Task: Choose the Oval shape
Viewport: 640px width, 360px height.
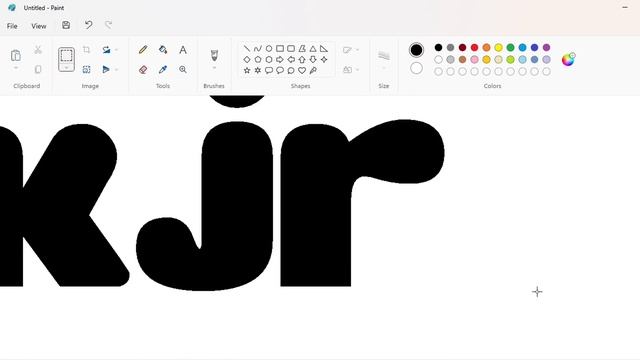Action: coord(269,49)
